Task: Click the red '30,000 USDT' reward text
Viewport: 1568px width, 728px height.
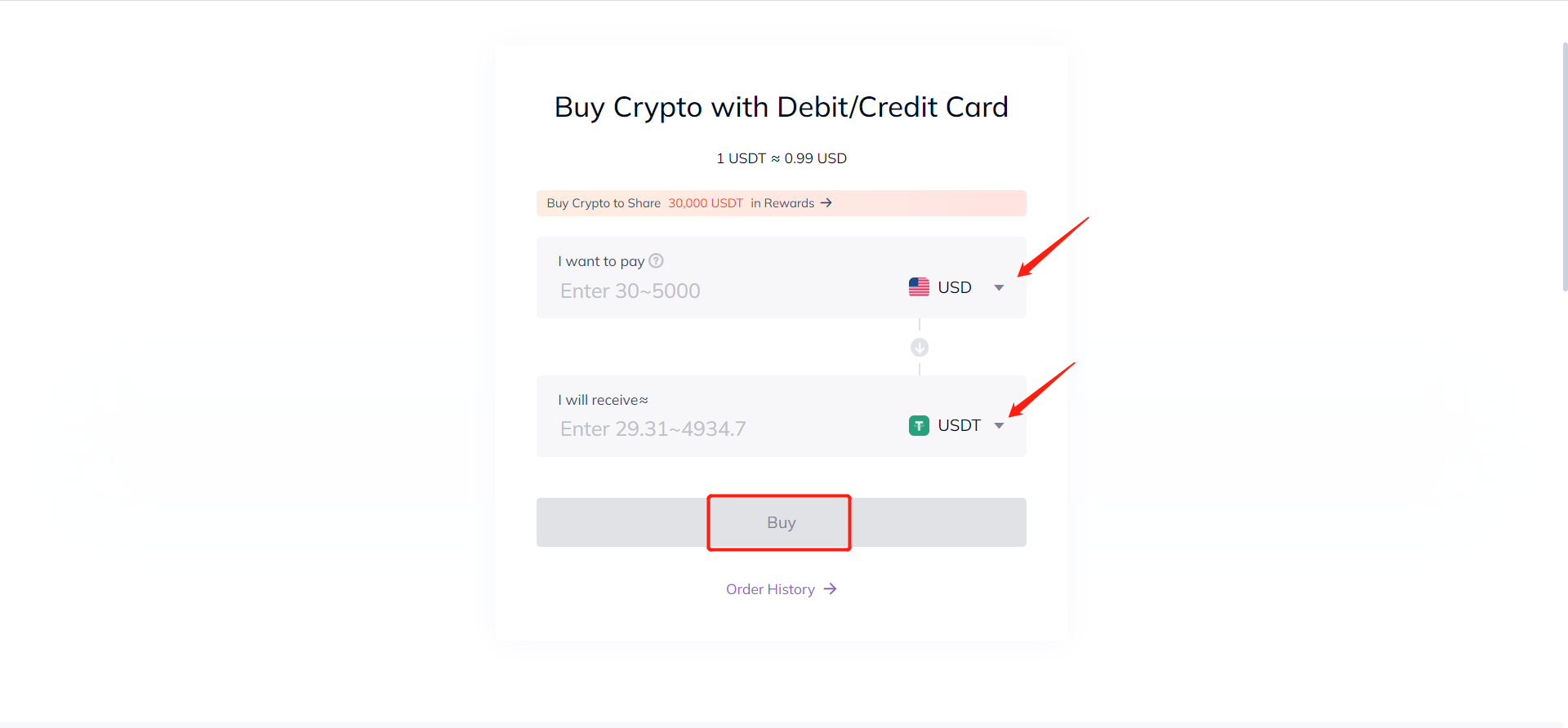Action: tap(706, 203)
